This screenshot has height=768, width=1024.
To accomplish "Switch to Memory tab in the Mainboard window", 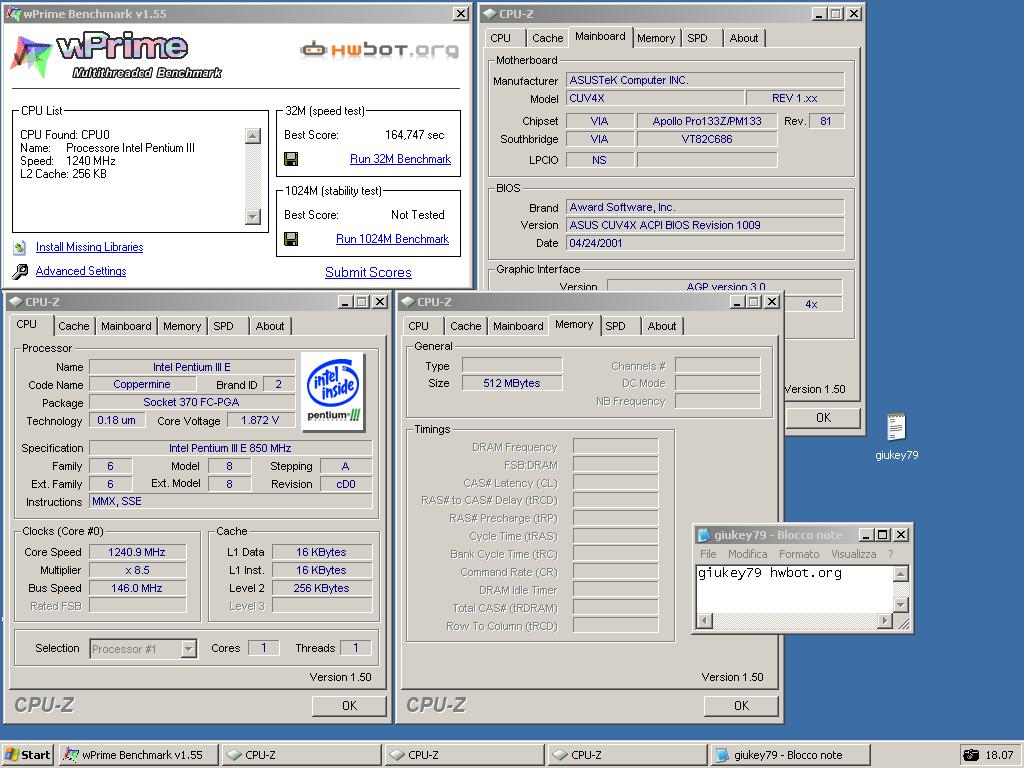I will tap(656, 38).
